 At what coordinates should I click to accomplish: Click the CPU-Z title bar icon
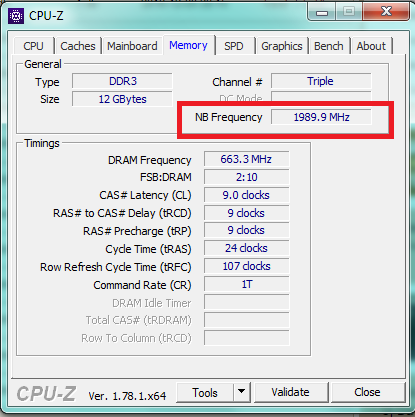point(16,16)
